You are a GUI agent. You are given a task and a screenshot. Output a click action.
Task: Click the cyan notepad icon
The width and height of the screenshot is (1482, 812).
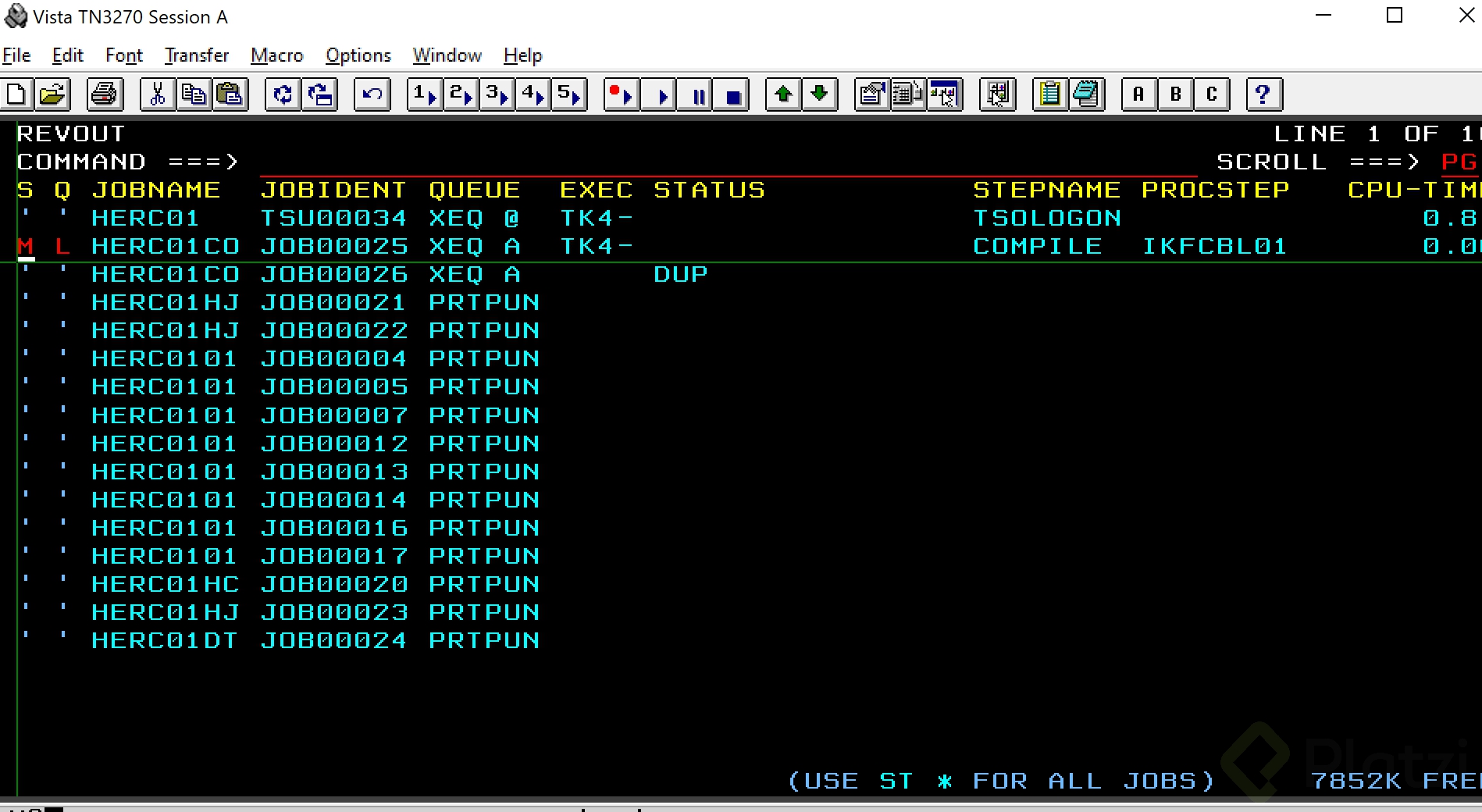click(1087, 95)
